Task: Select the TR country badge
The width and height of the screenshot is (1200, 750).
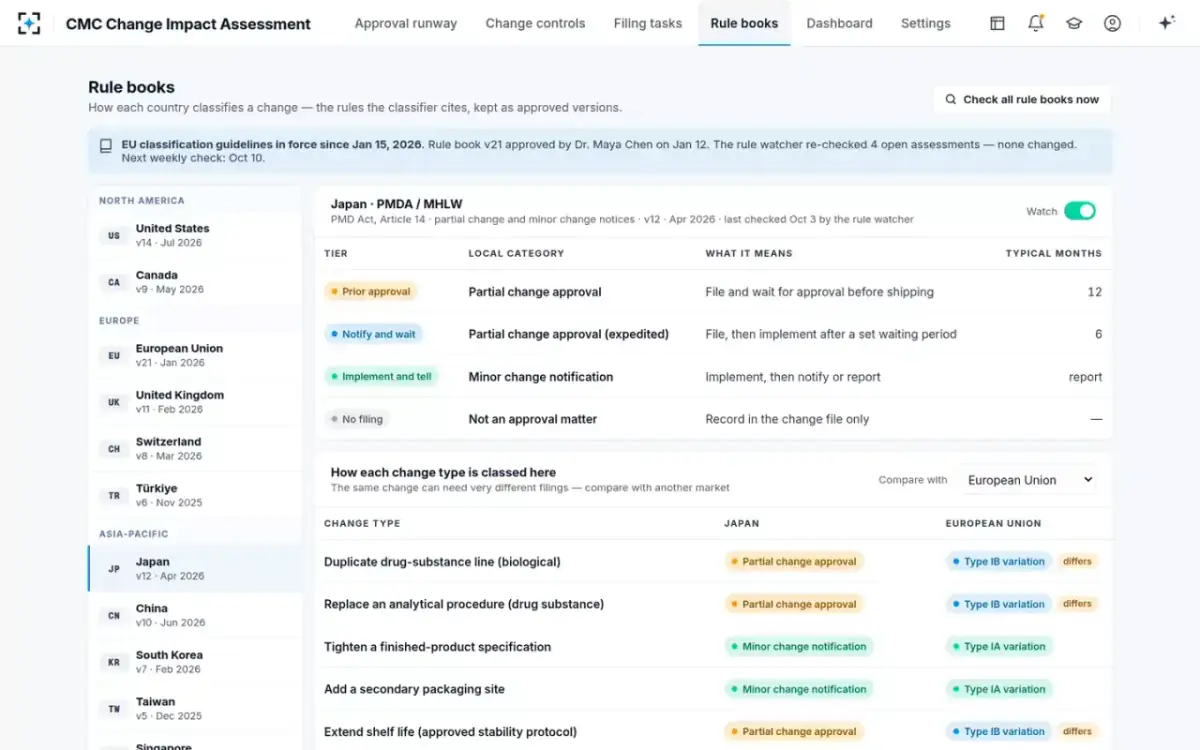Action: 114,495
